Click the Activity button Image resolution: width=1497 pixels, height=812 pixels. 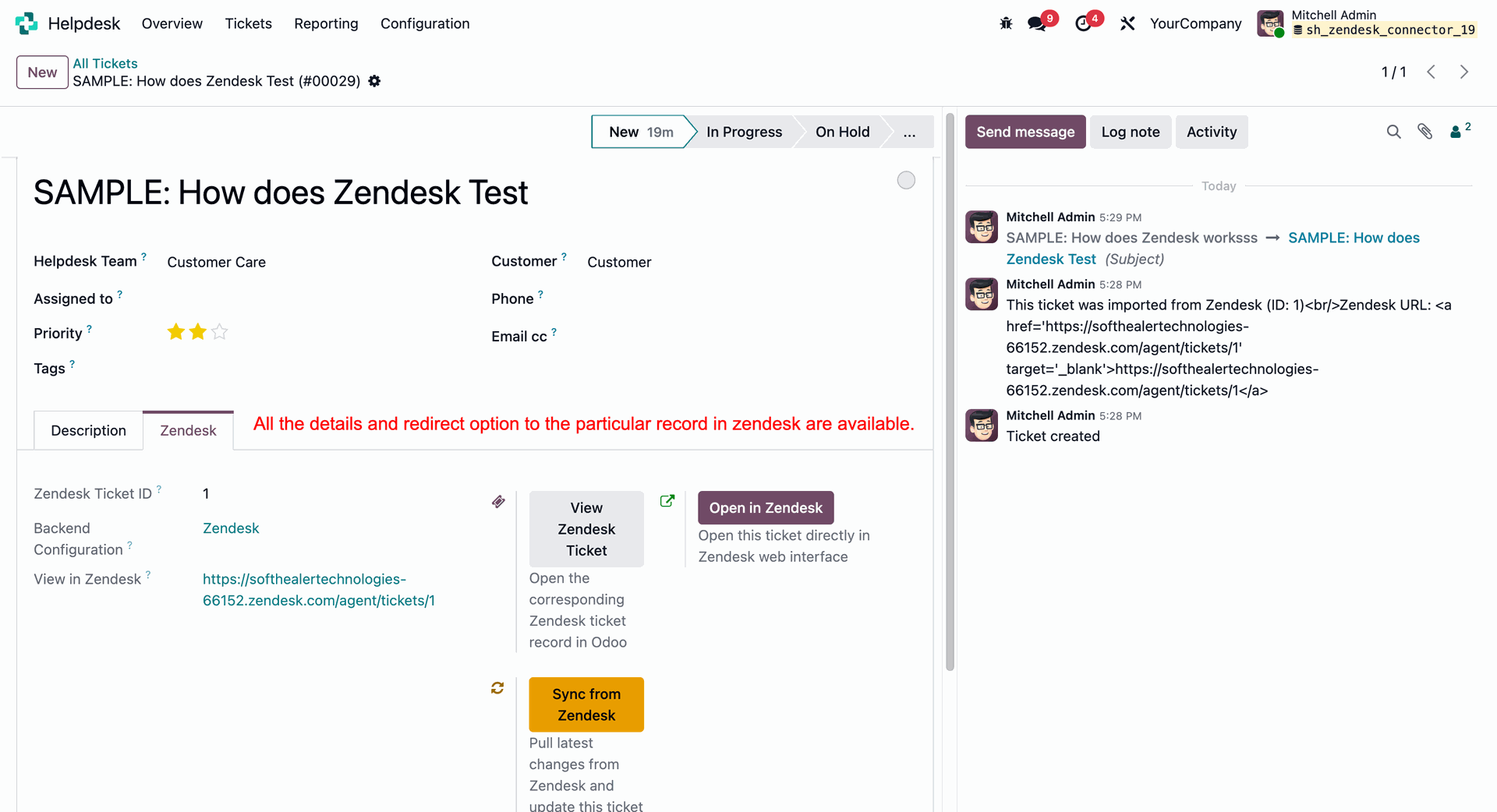(x=1212, y=132)
